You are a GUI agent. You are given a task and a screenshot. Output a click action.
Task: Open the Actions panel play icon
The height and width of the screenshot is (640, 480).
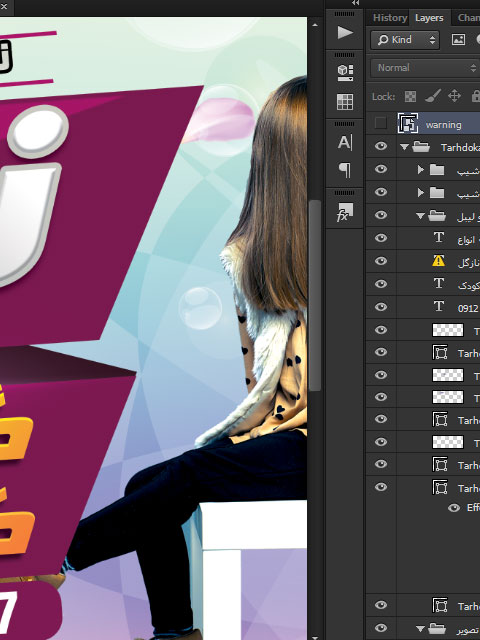345,32
